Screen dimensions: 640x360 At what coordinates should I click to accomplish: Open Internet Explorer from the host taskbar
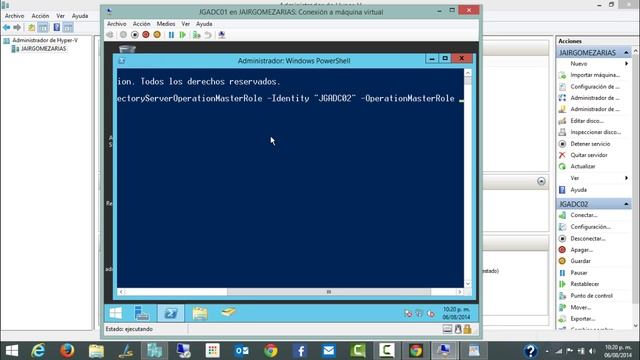(x=38, y=351)
